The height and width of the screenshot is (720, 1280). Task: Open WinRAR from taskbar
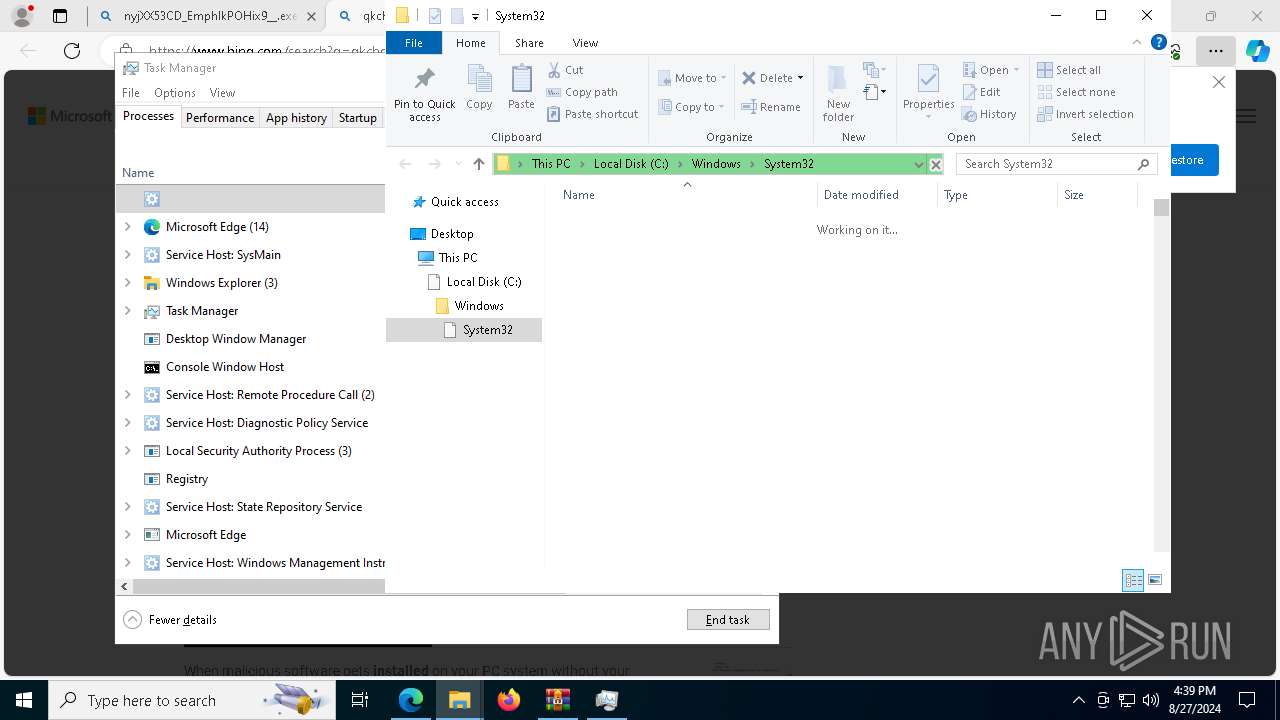pyautogui.click(x=557, y=700)
